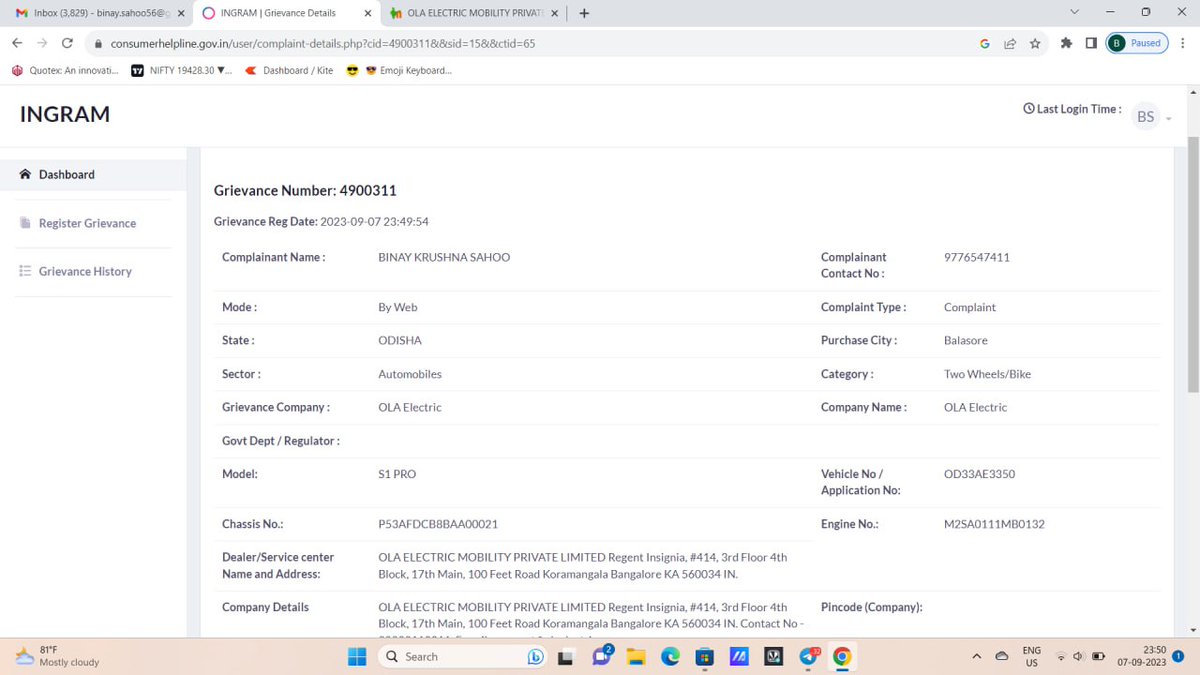Image resolution: width=1200 pixels, height=675 pixels.
Task: Open File Explorer from taskbar
Action: 636,656
